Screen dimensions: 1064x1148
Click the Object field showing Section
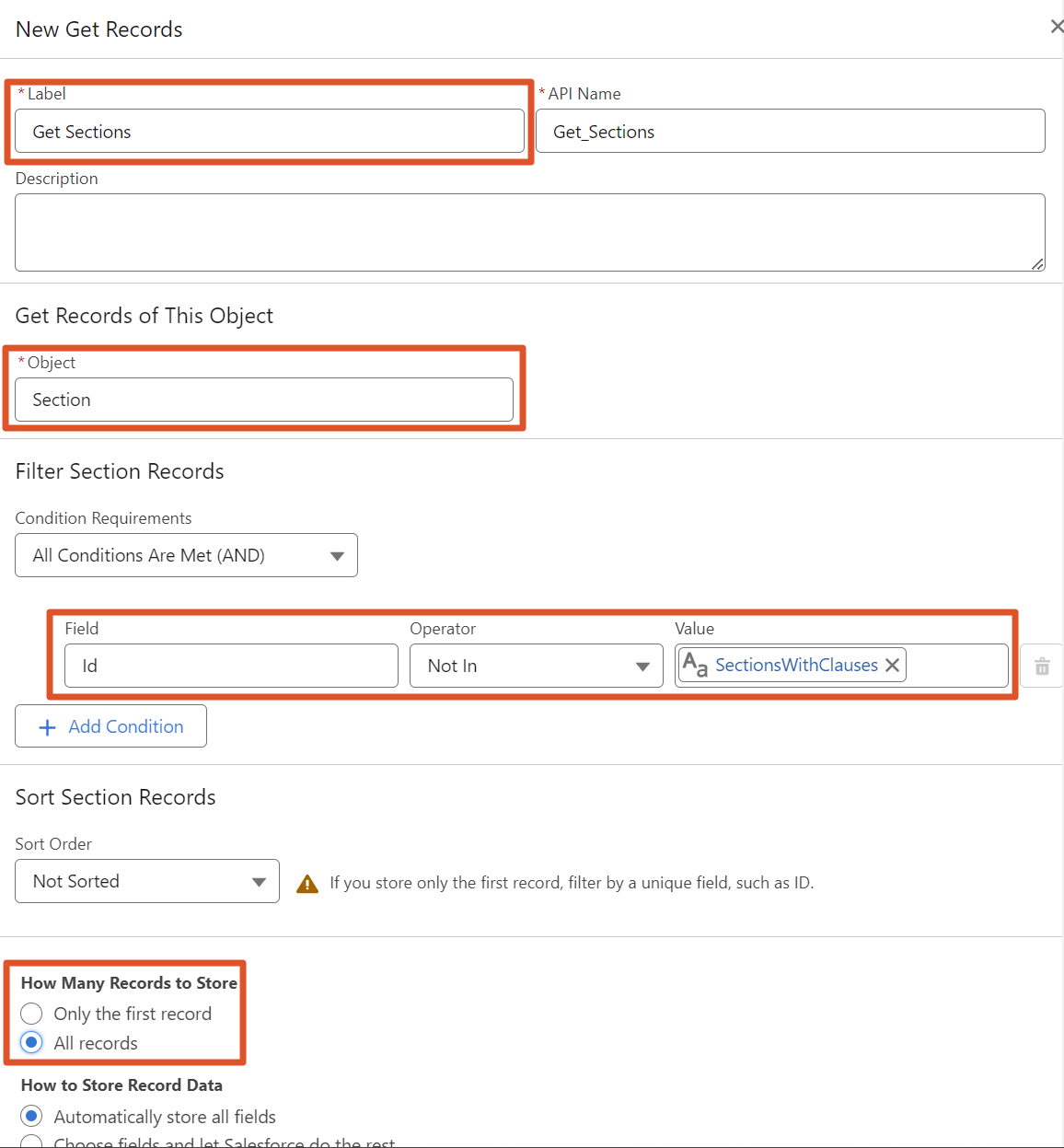264,400
